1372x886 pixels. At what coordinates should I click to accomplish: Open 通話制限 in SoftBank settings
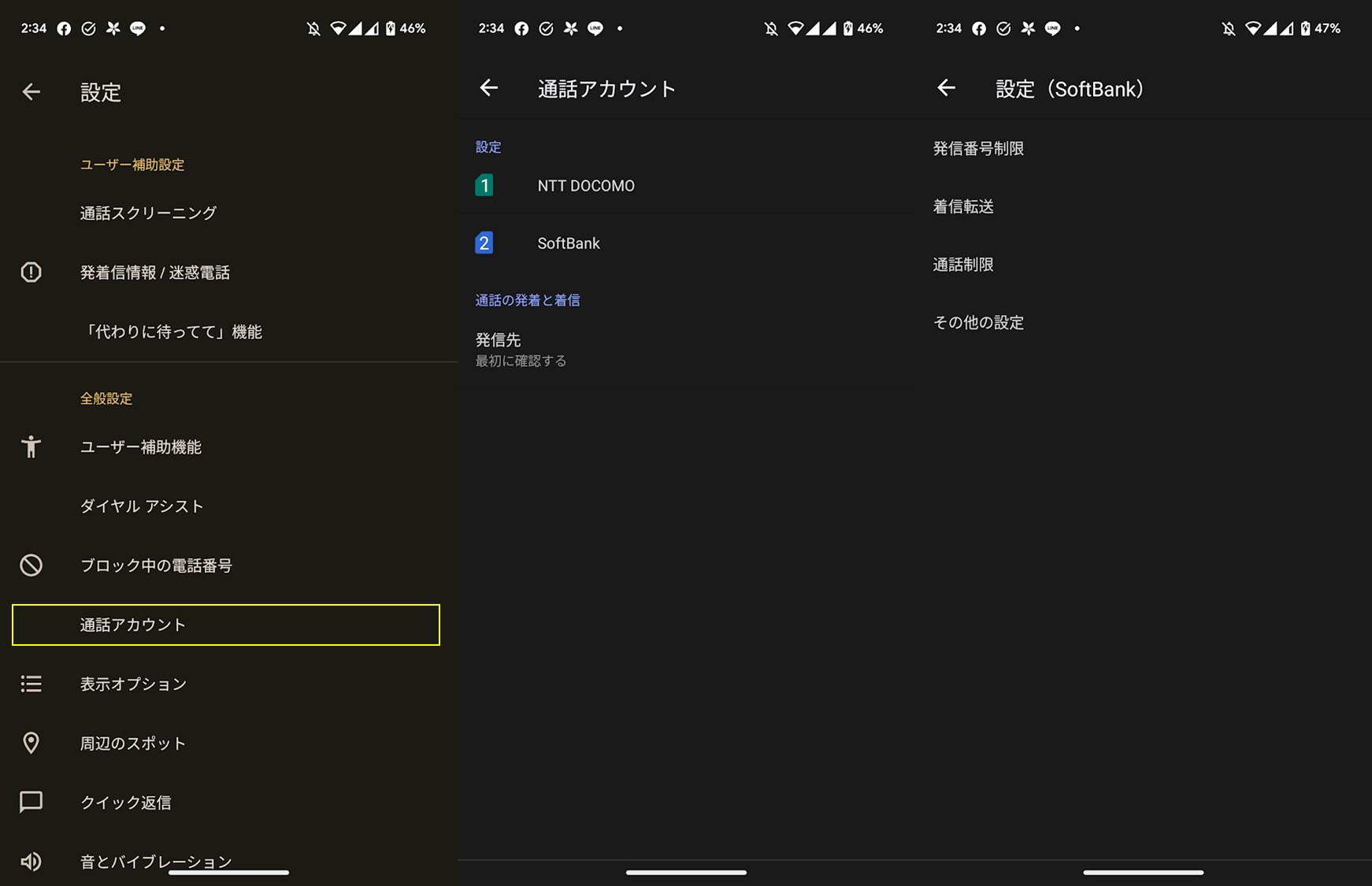(1143, 265)
